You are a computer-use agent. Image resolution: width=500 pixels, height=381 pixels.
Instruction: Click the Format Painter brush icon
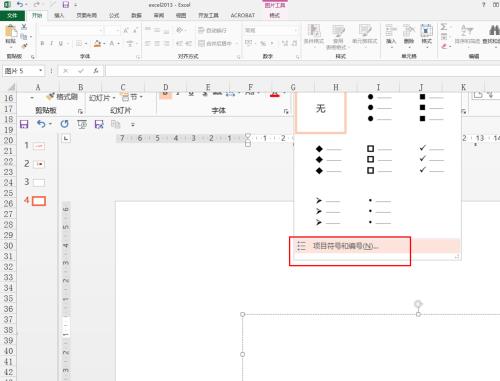point(24,46)
